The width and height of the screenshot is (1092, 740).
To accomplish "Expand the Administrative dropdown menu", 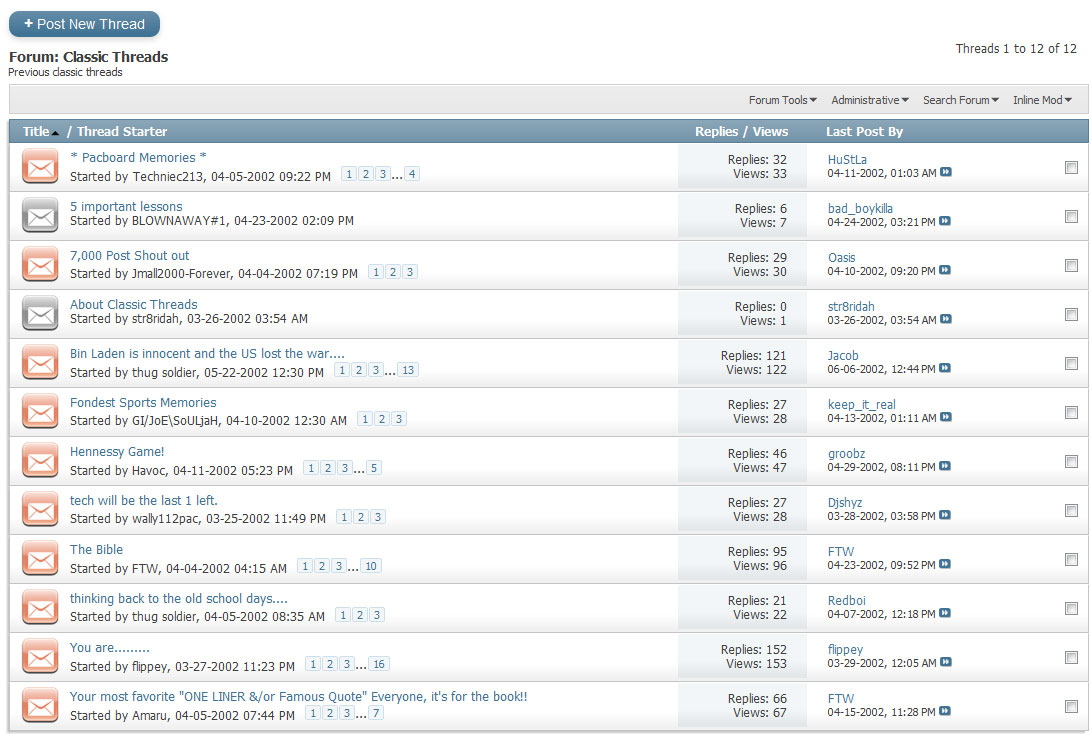I will 869,100.
